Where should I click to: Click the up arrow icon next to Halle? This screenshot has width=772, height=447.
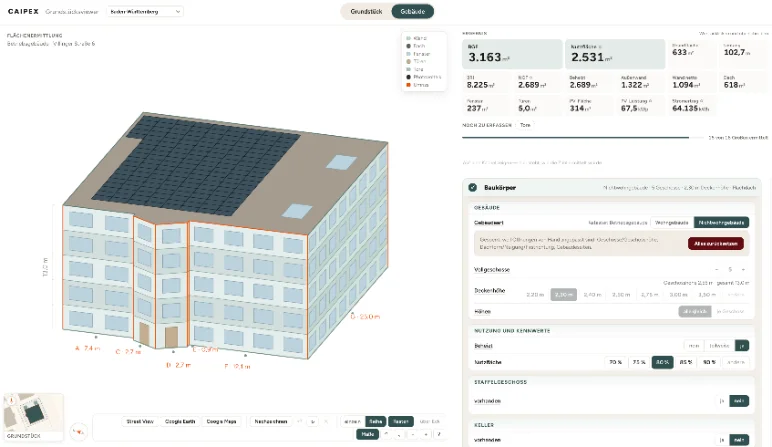tap(386, 434)
